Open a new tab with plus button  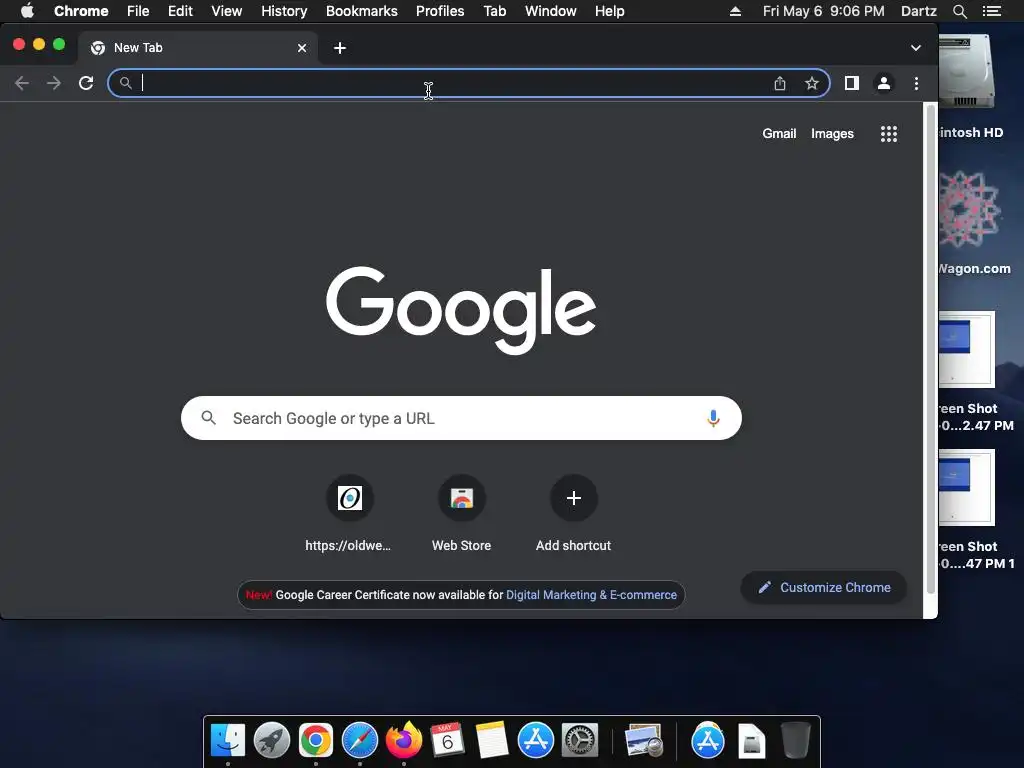point(340,48)
